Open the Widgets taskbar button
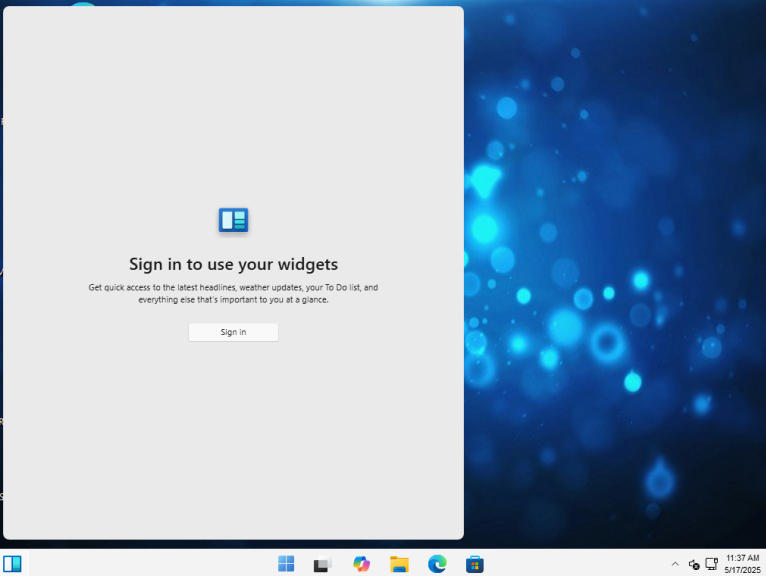Viewport: 766px width, 576px height. pyautogui.click(x=12, y=564)
